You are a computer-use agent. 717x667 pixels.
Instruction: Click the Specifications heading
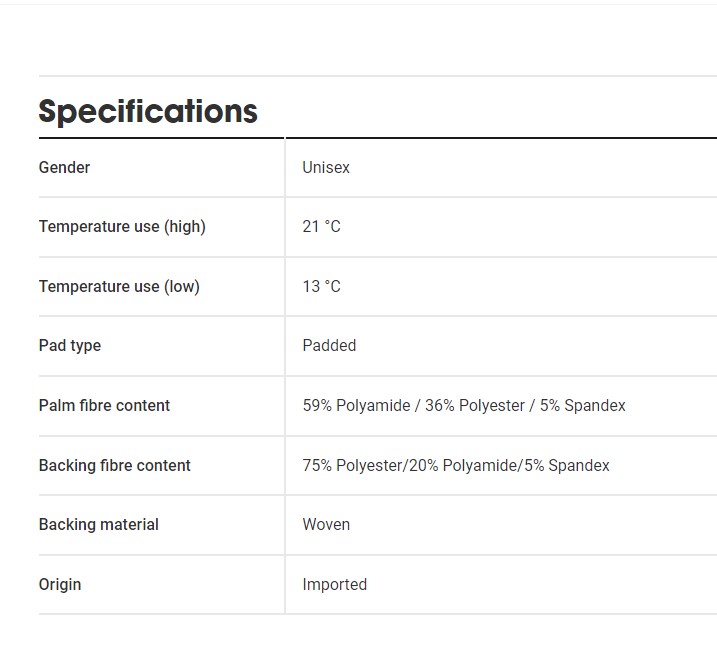click(148, 112)
